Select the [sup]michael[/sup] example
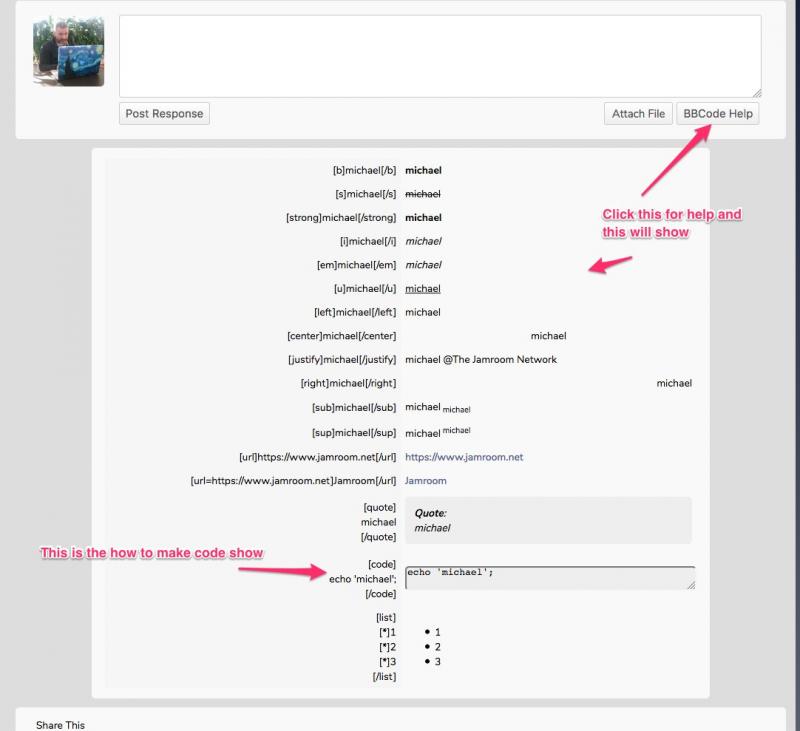 click(354, 433)
